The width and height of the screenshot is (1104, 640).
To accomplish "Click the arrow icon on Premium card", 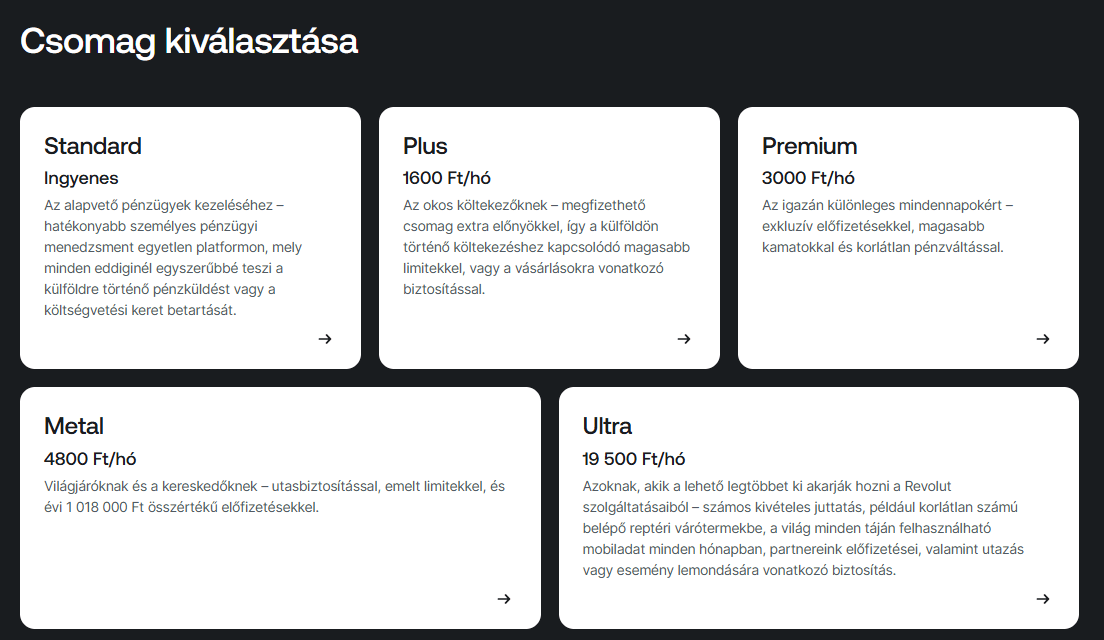I will pos(1043,339).
